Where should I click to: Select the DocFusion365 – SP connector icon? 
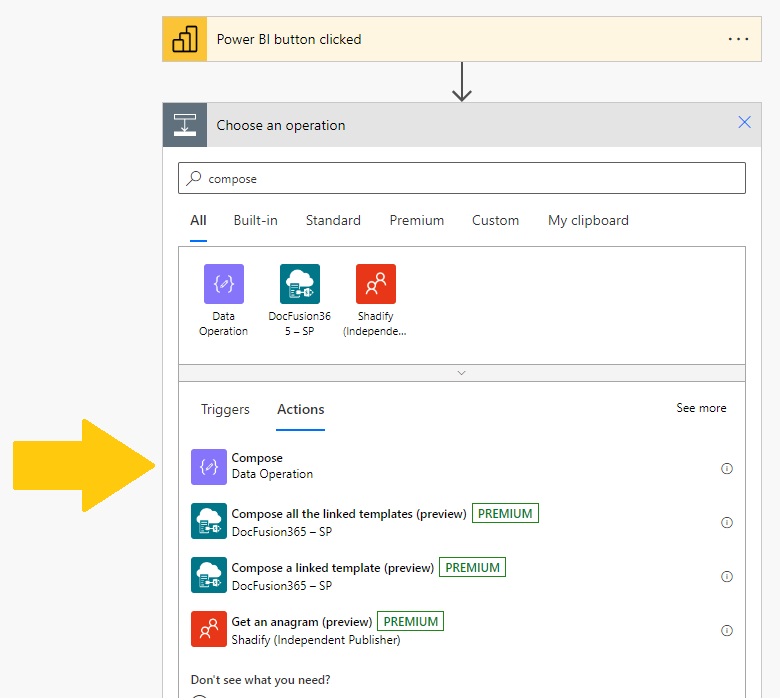(x=300, y=284)
